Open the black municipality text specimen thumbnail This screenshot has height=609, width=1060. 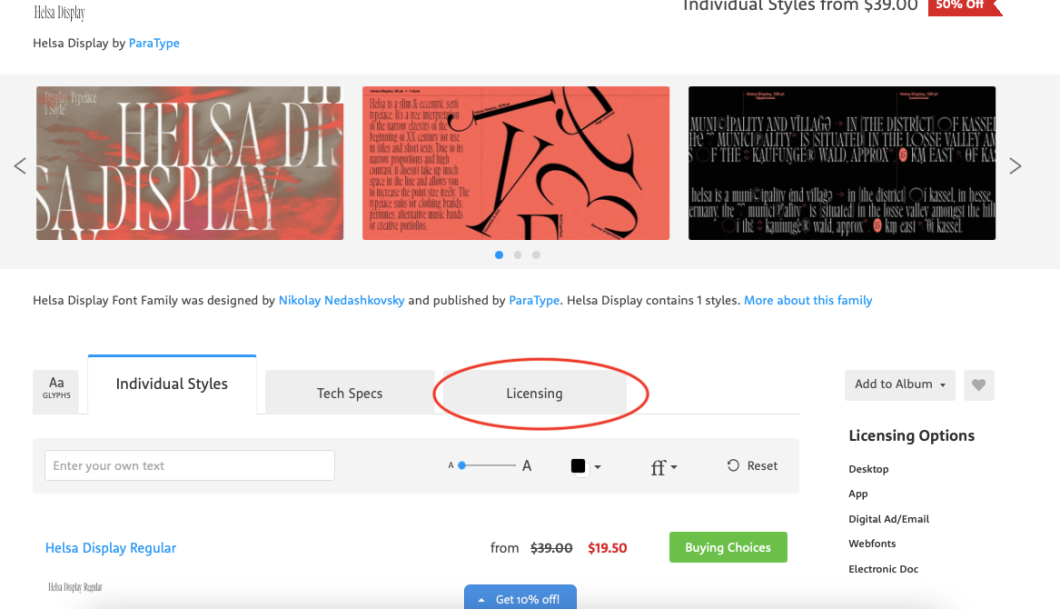(x=842, y=163)
